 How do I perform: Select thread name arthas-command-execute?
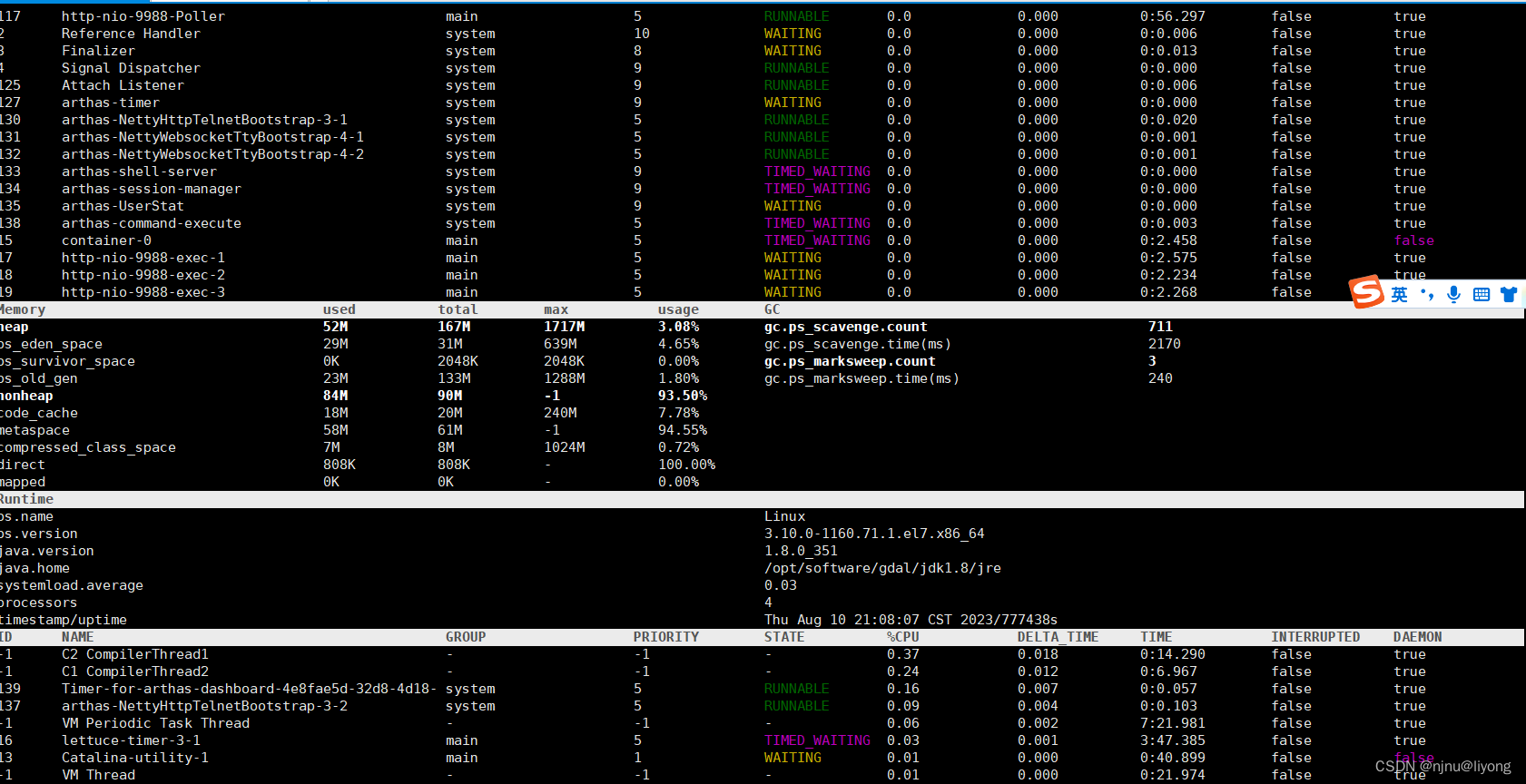tap(152, 223)
